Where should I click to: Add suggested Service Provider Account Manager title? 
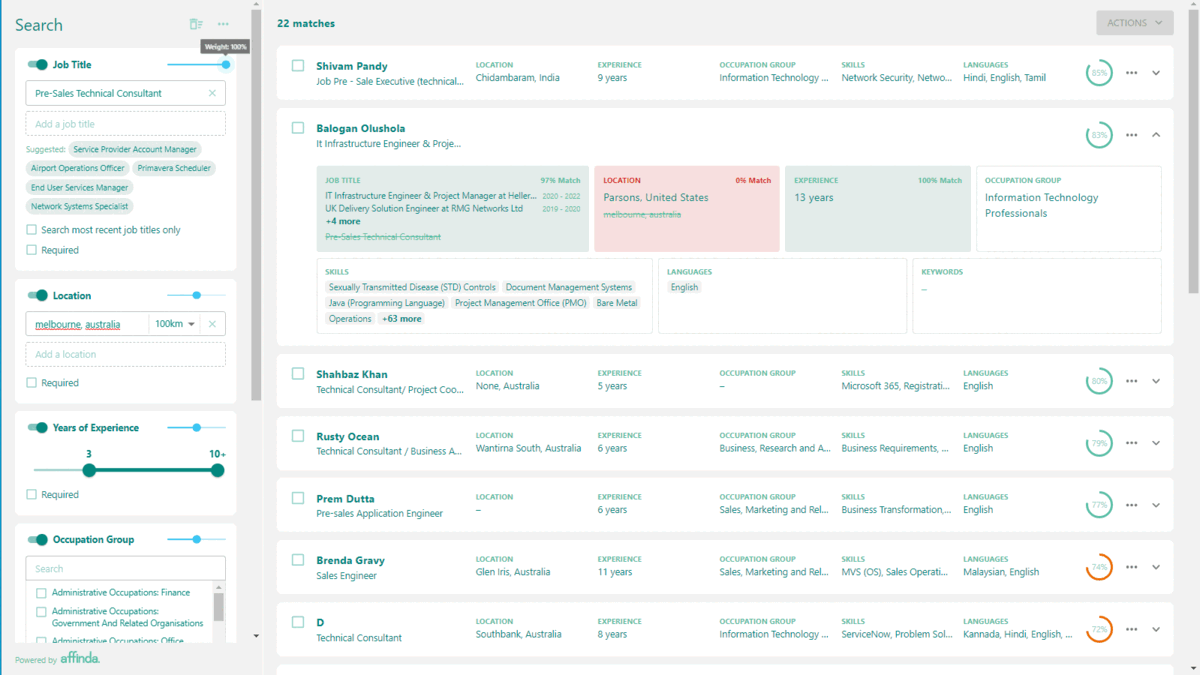click(135, 149)
